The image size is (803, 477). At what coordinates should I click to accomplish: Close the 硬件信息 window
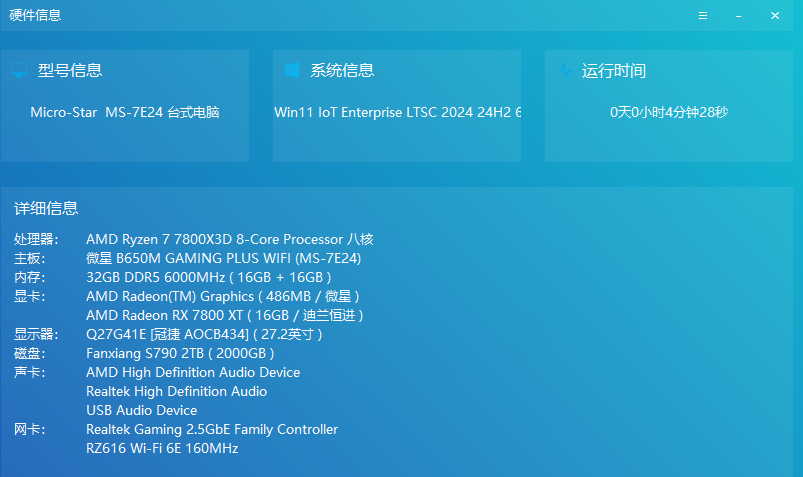775,16
